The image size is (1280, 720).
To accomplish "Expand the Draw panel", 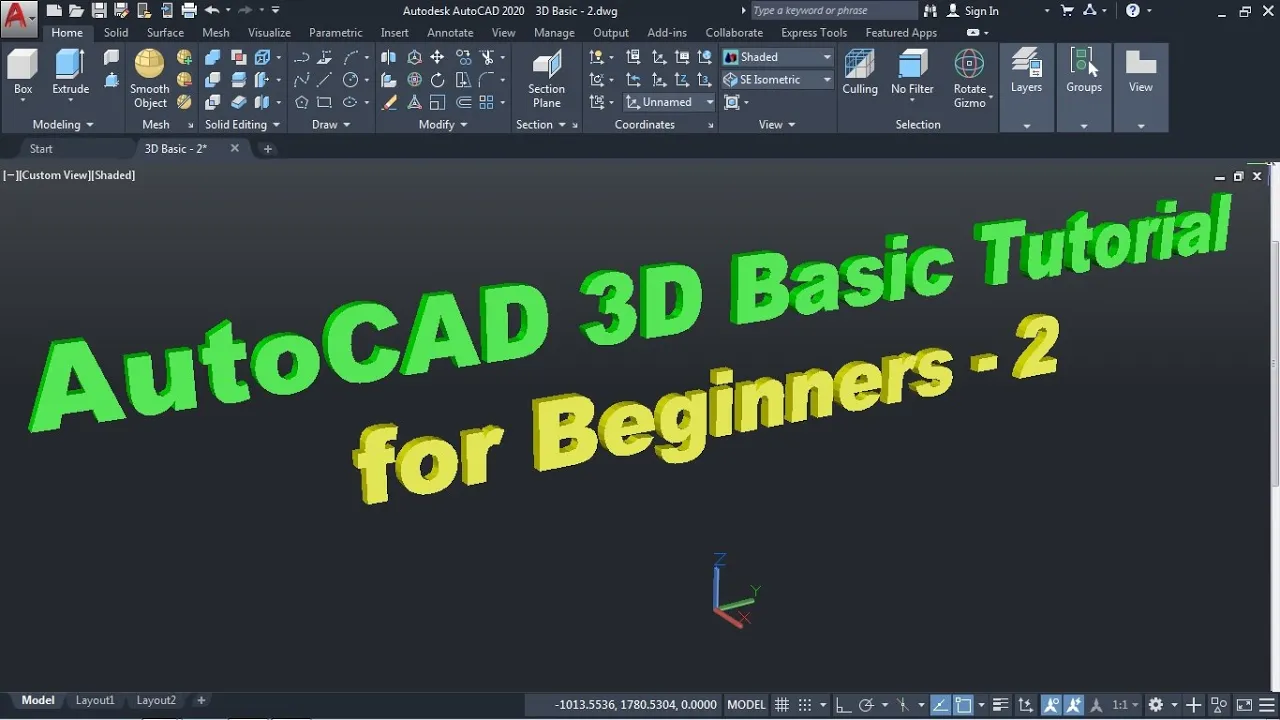I will click(332, 124).
